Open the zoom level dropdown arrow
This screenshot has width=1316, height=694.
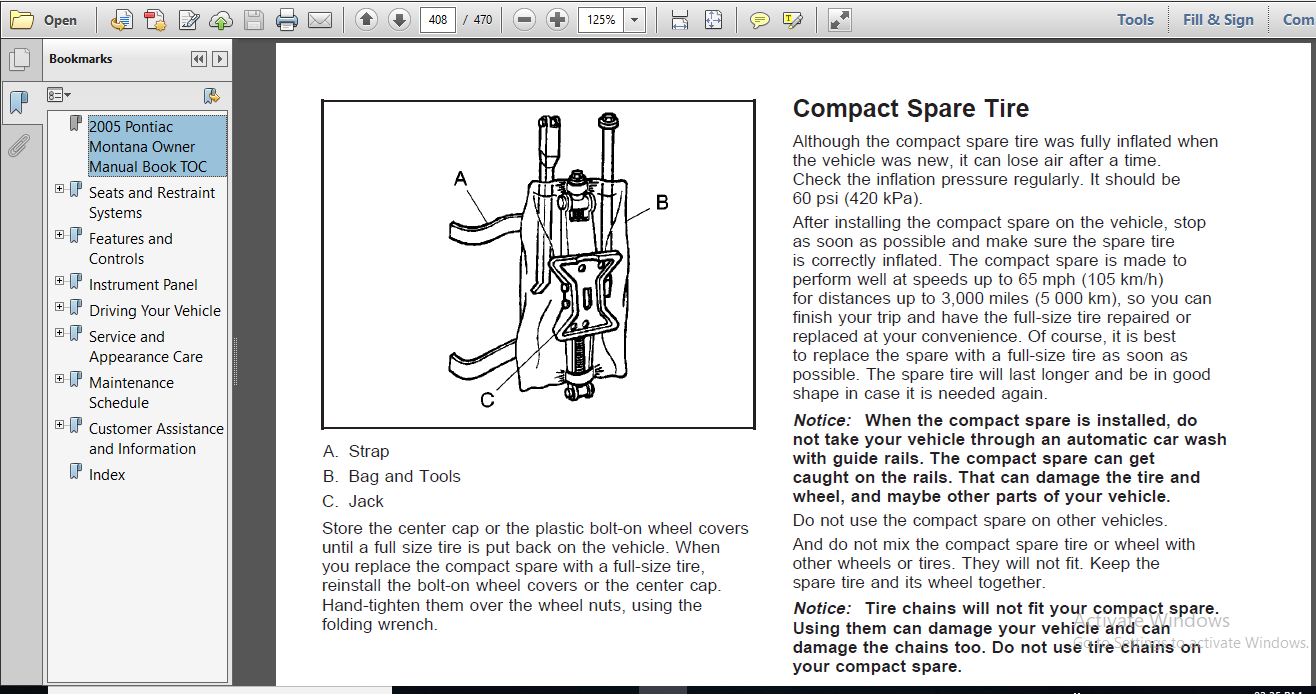[634, 19]
